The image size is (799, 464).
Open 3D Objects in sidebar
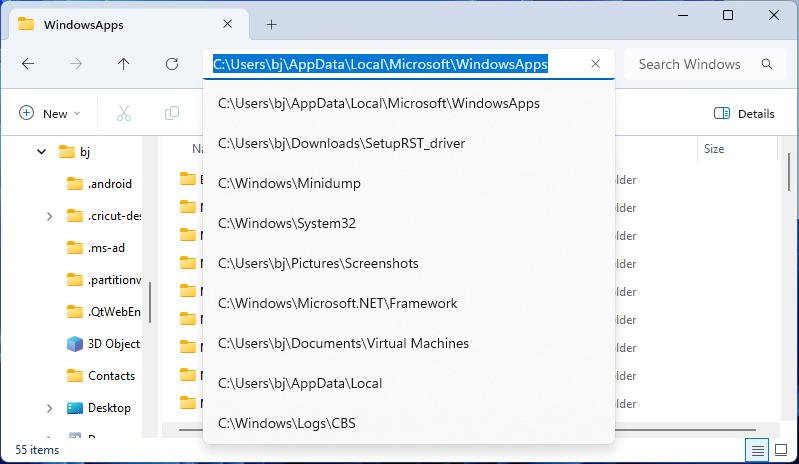click(104, 344)
